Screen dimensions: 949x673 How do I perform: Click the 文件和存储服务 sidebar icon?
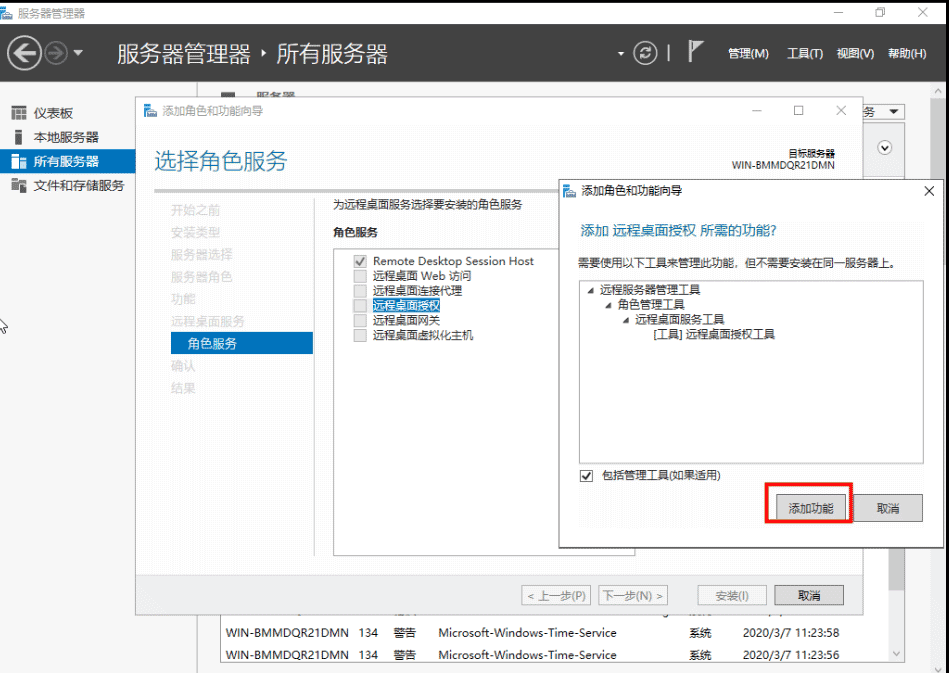[x=18, y=185]
